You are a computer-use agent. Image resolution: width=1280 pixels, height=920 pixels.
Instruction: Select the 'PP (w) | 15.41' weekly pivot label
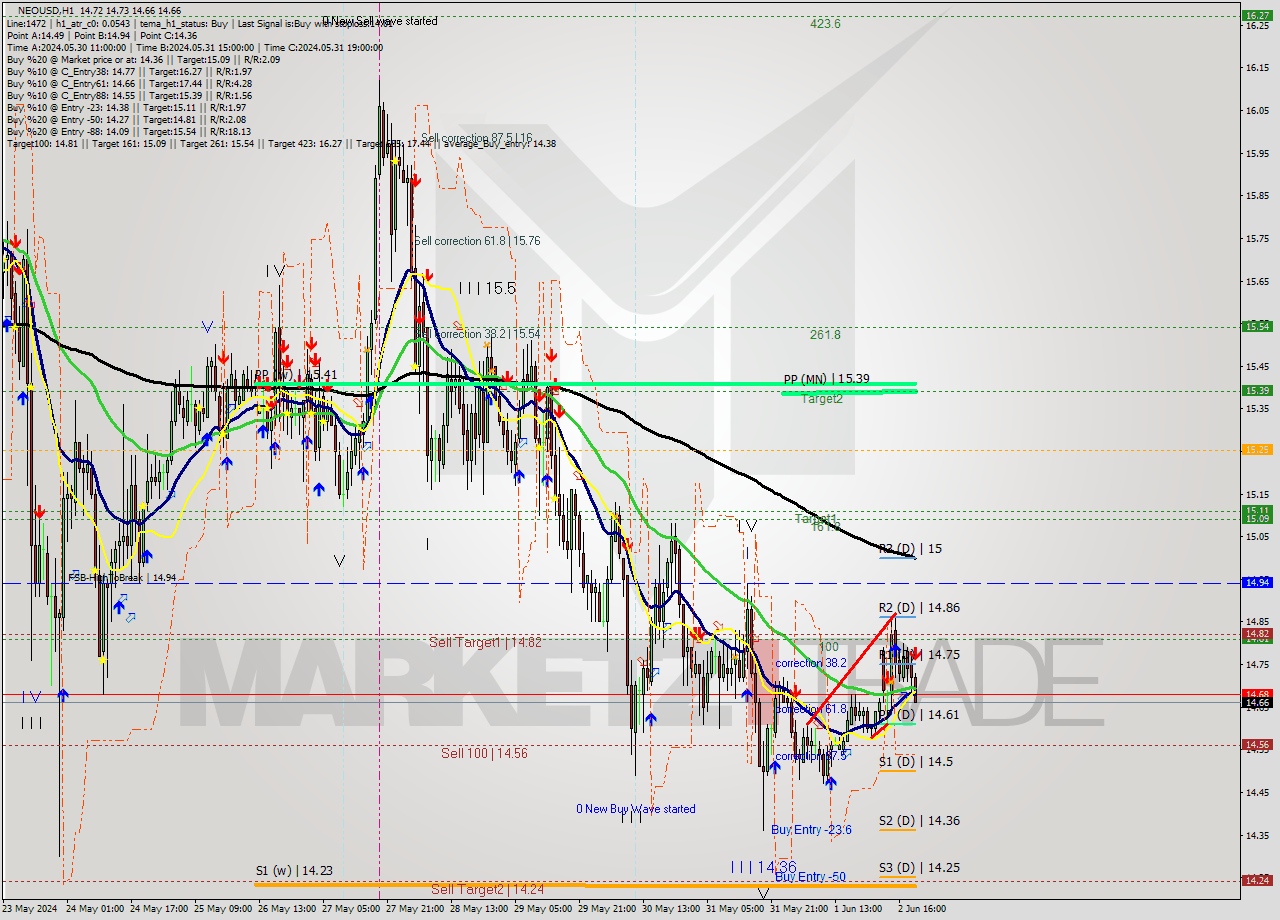pos(294,375)
